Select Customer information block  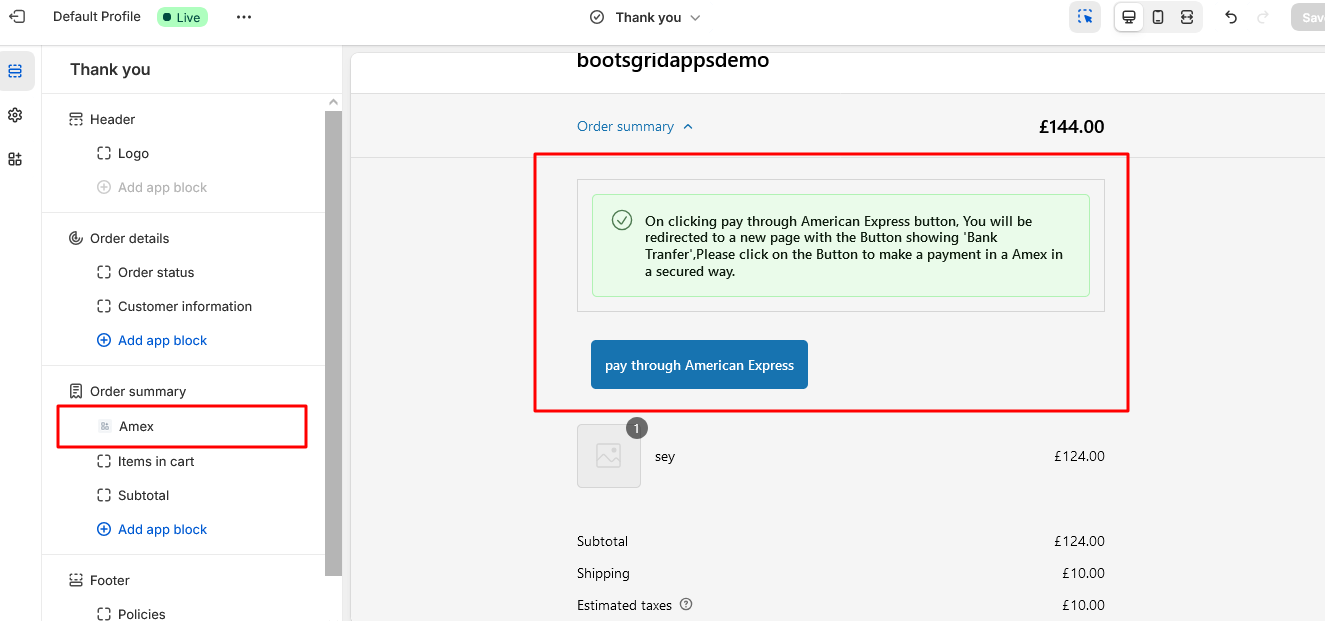[185, 306]
